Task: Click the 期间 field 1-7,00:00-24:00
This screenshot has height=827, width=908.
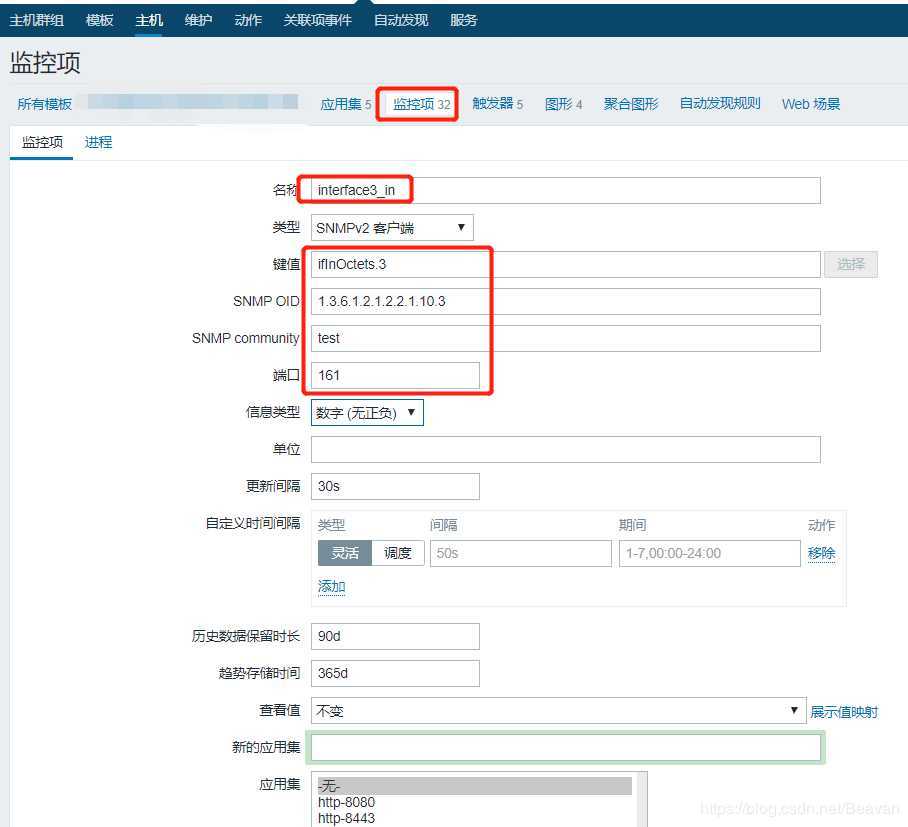Action: tap(710, 554)
